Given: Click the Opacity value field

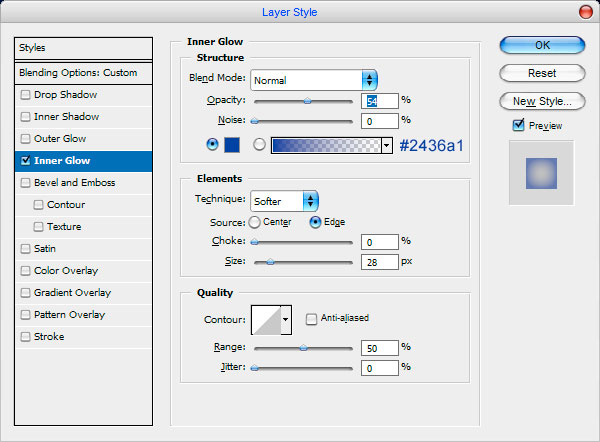Looking at the screenshot, I should [380, 101].
